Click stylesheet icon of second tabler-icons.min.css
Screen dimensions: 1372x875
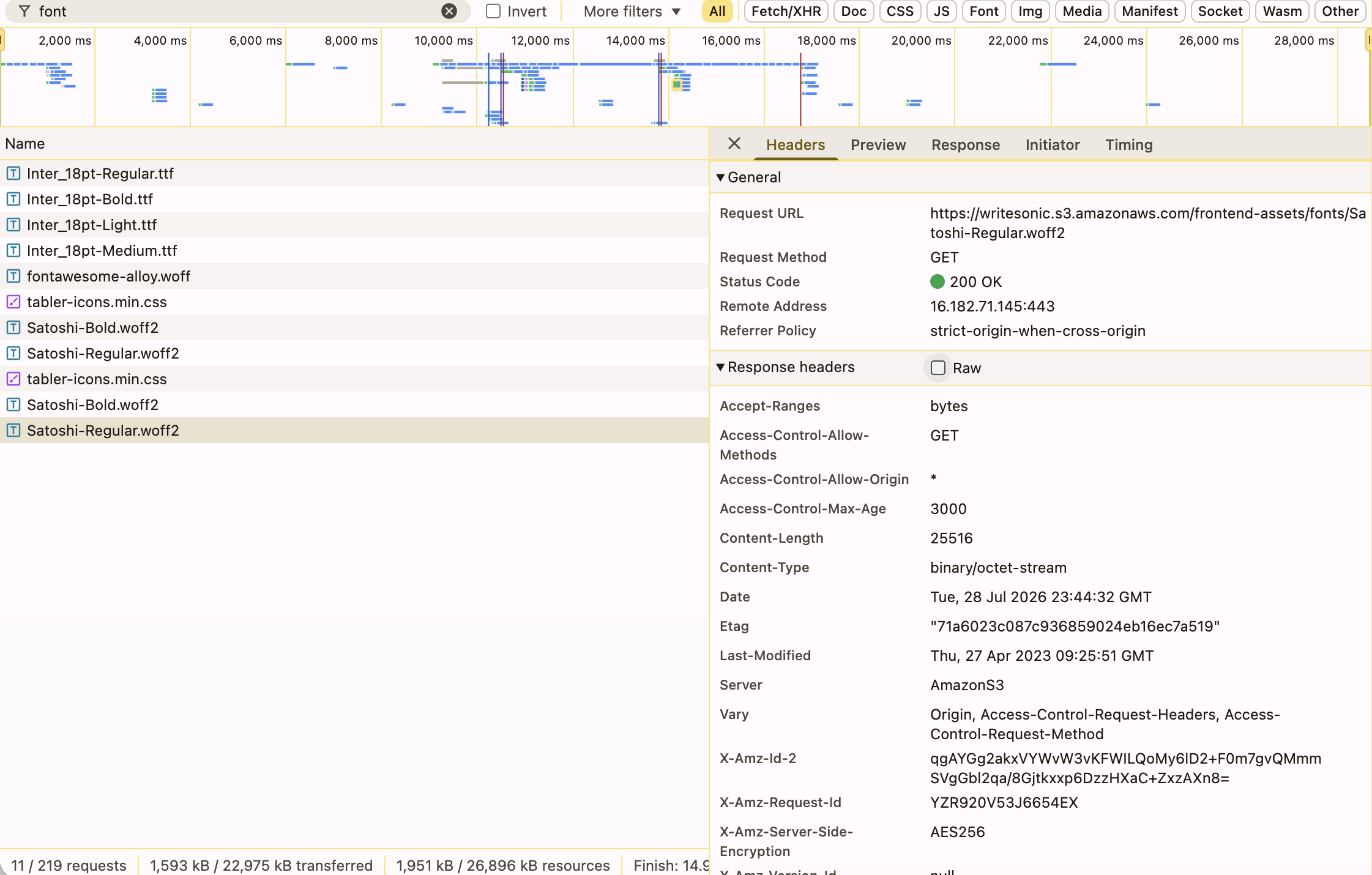coord(13,379)
